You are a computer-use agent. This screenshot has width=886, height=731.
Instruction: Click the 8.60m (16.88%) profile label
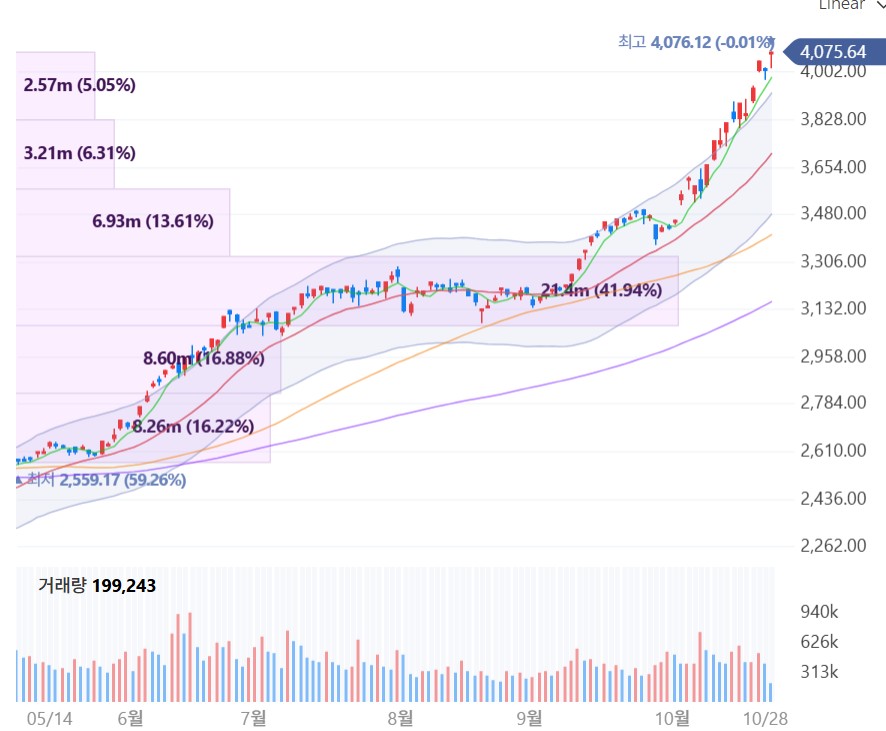tap(204, 358)
